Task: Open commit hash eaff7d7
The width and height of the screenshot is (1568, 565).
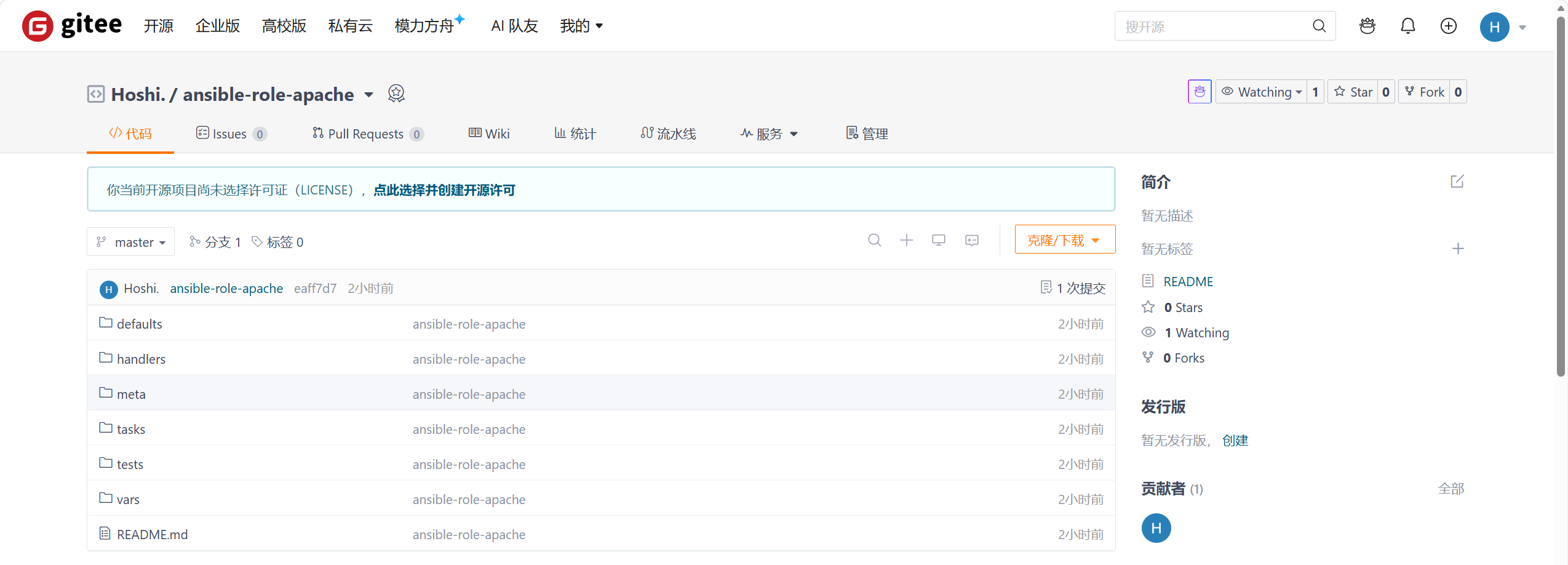Action: (315, 289)
